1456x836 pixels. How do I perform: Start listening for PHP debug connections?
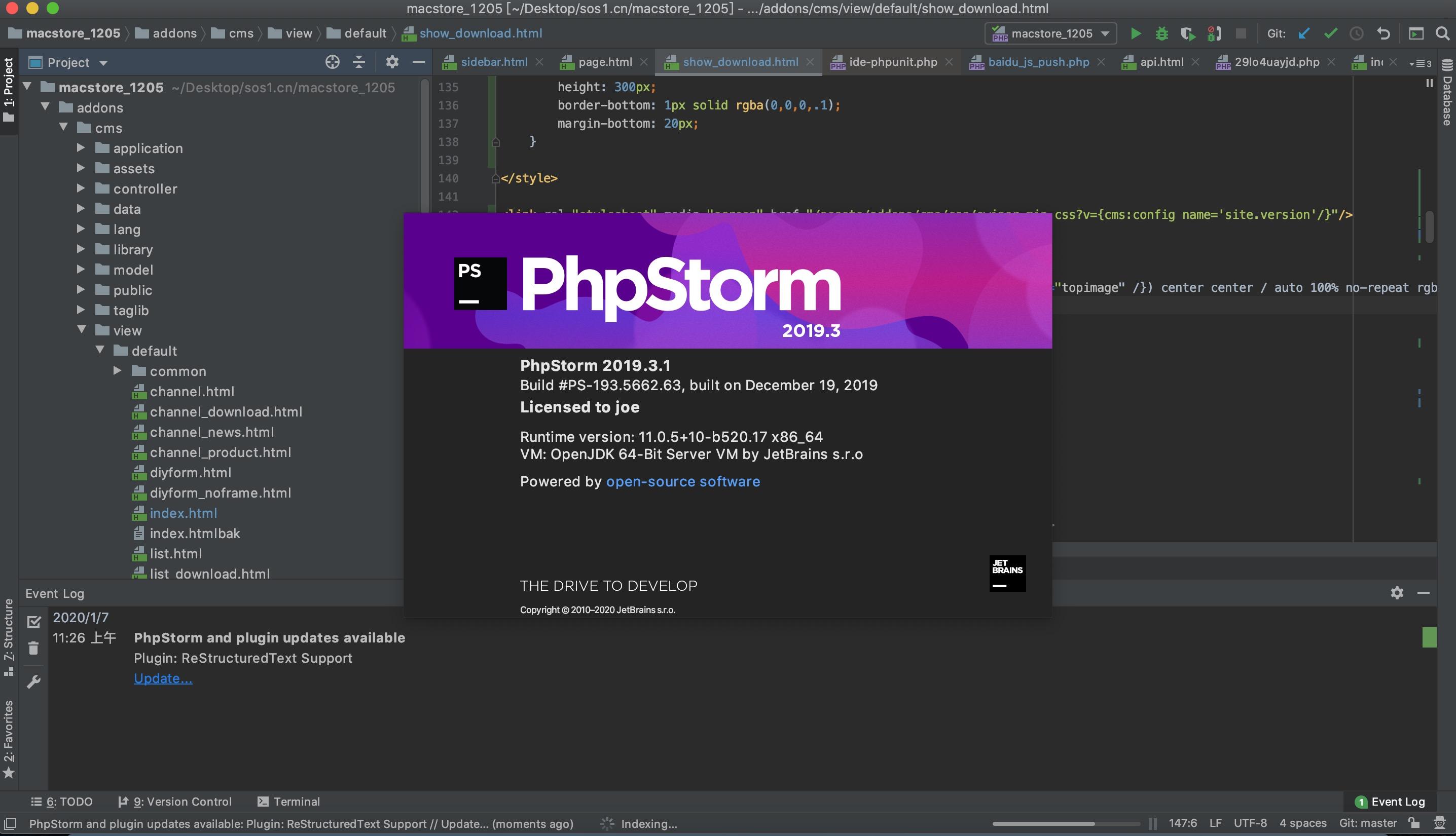click(x=1214, y=33)
